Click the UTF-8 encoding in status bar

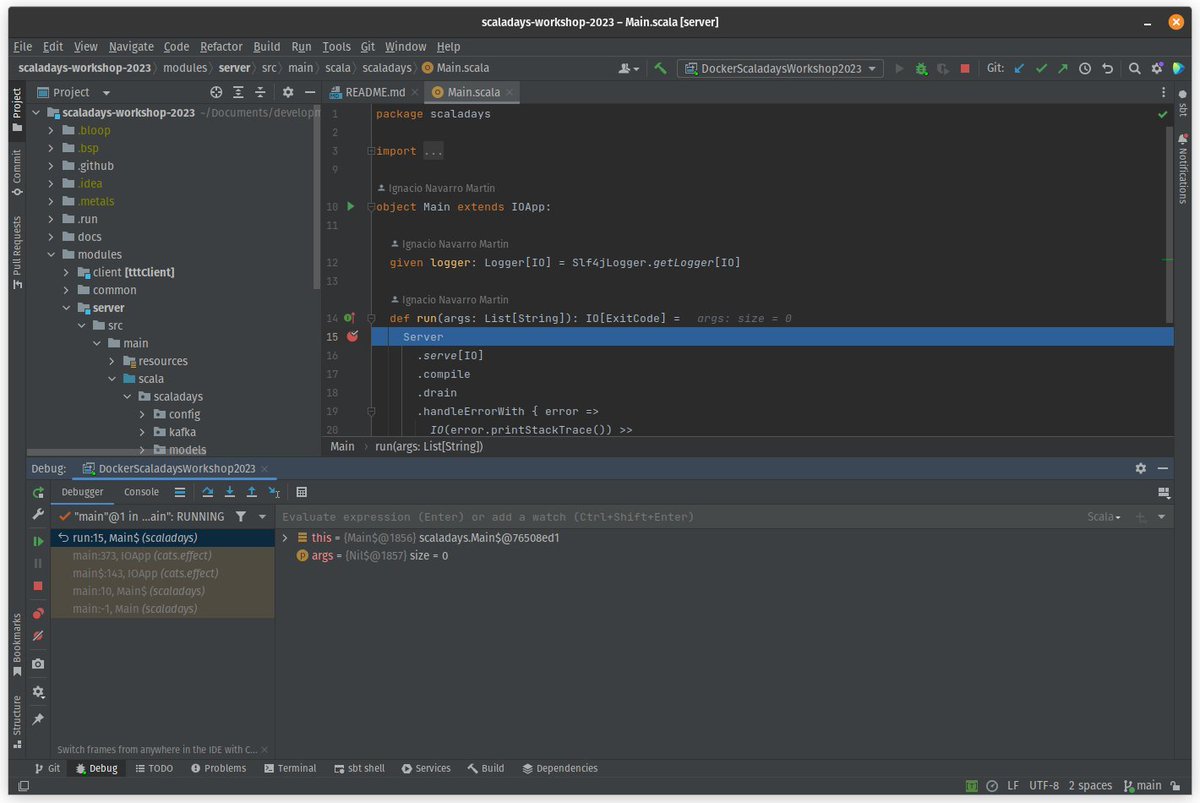[1042, 785]
